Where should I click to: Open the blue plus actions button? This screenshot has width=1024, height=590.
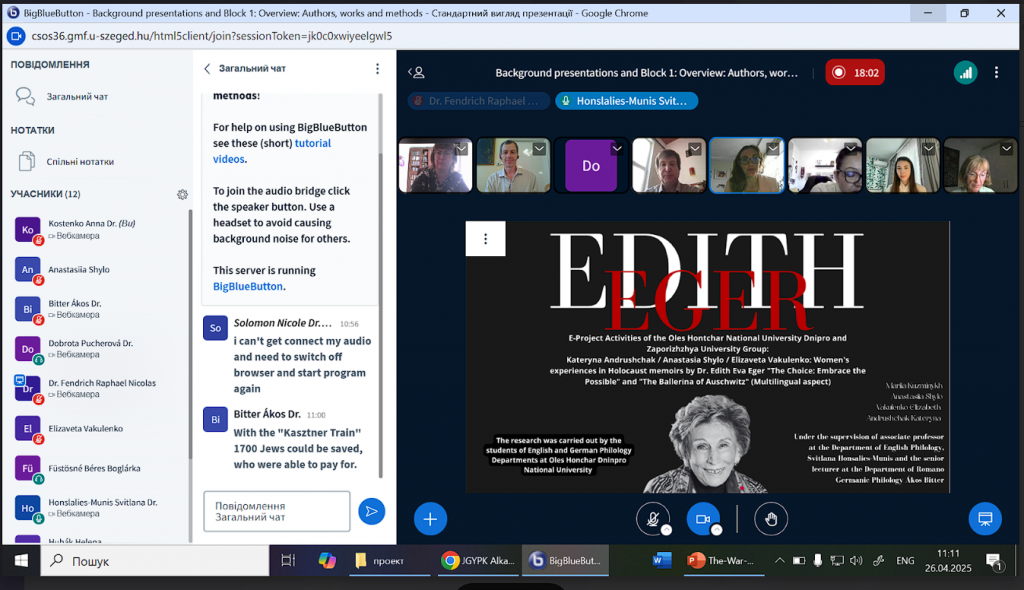[430, 518]
